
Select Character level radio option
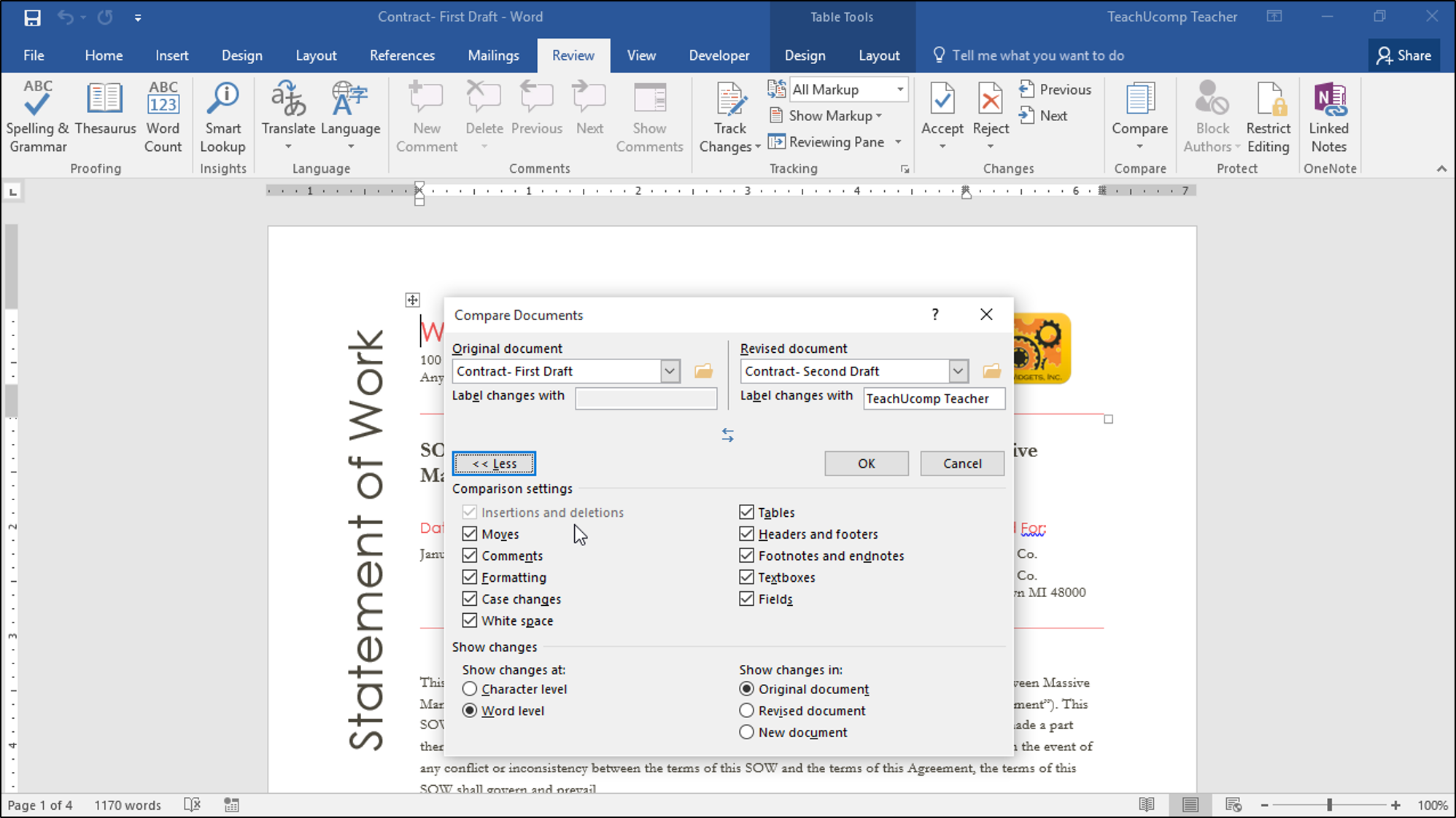click(x=470, y=689)
